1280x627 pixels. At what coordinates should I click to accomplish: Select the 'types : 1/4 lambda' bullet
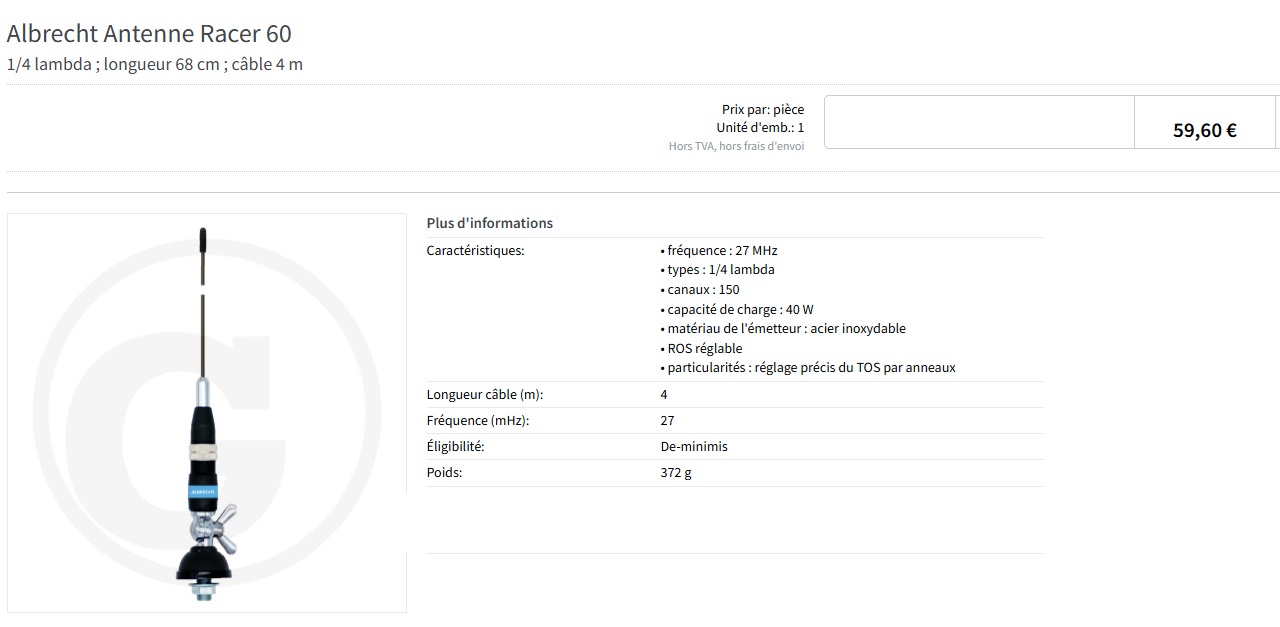[718, 270]
